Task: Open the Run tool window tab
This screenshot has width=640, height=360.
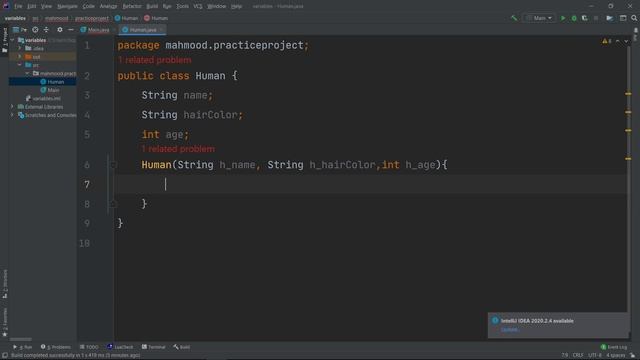Action: pos(22,347)
